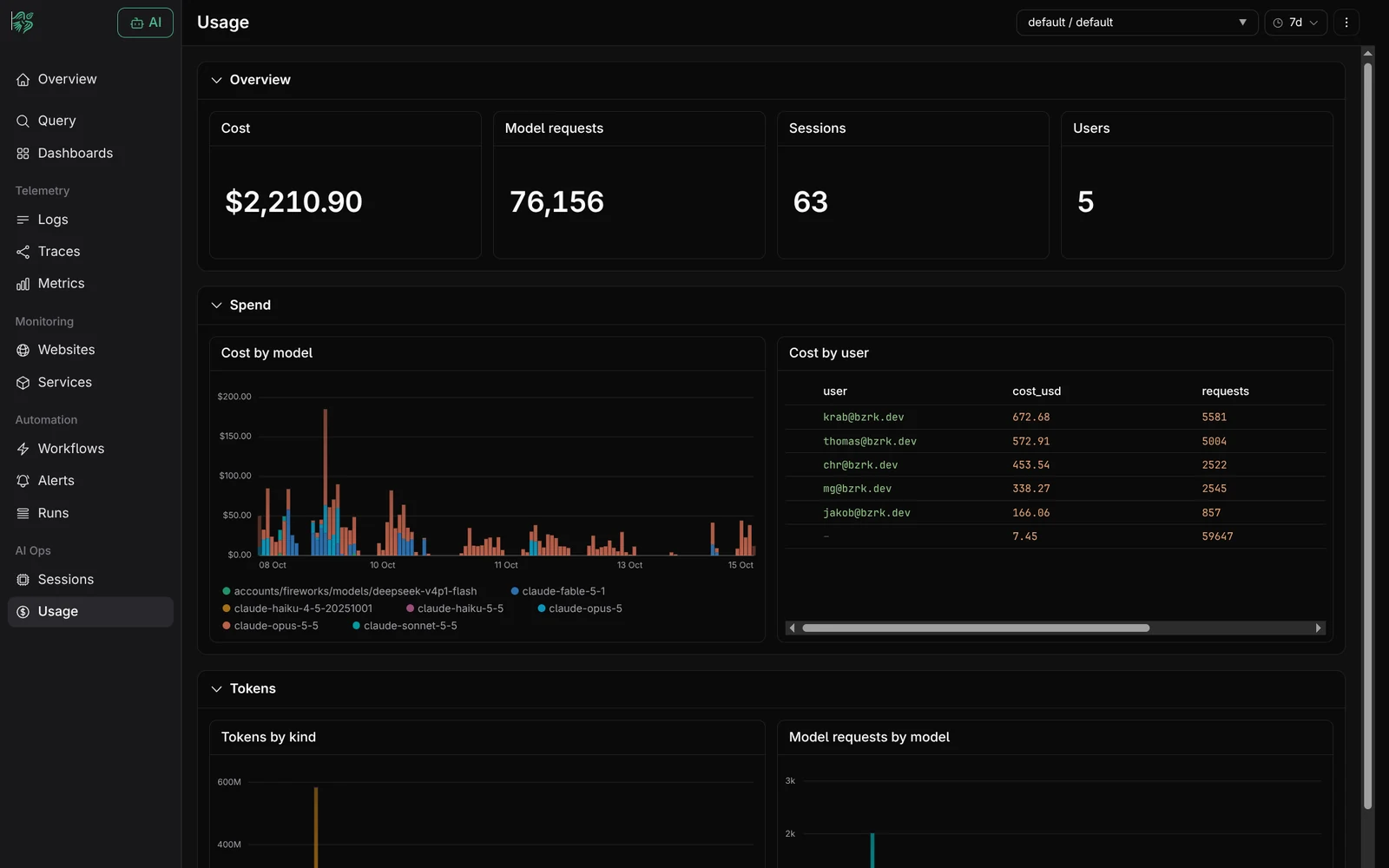Click the Runs list icon
This screenshot has height=868, width=1389.
coord(23,513)
